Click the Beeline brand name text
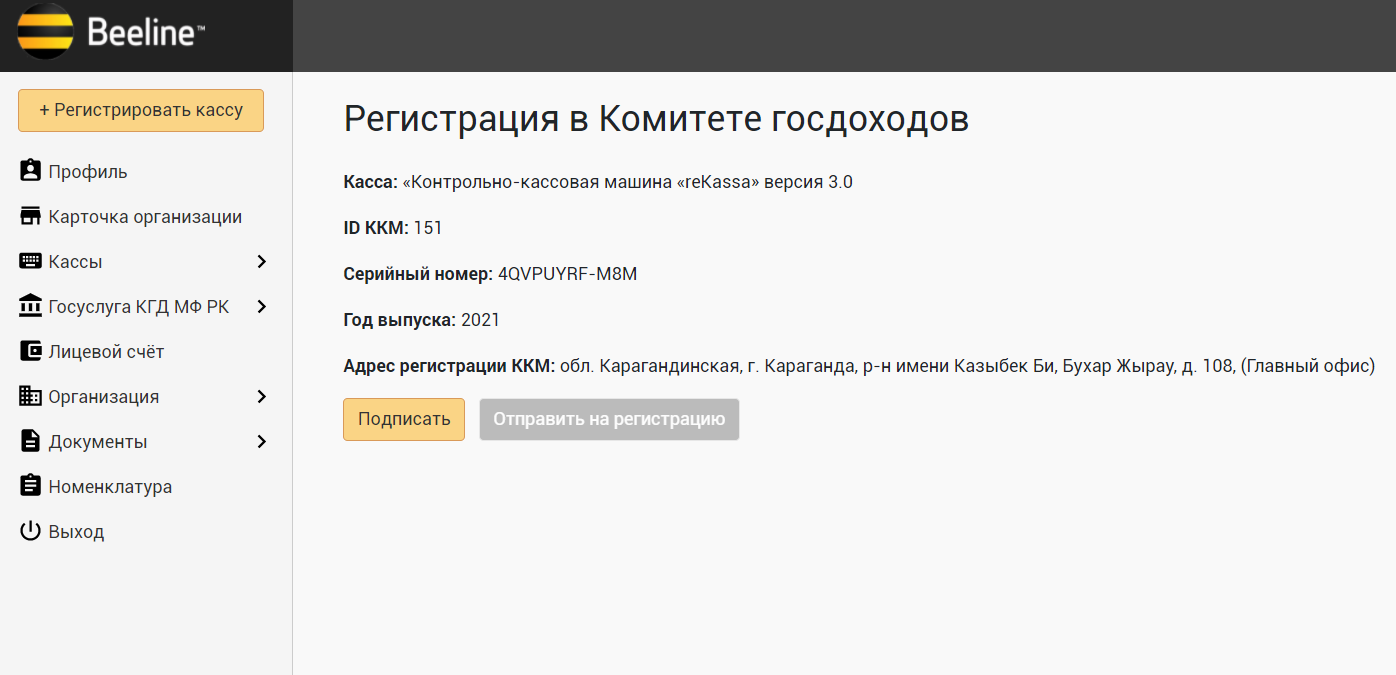1396x675 pixels. (146, 33)
